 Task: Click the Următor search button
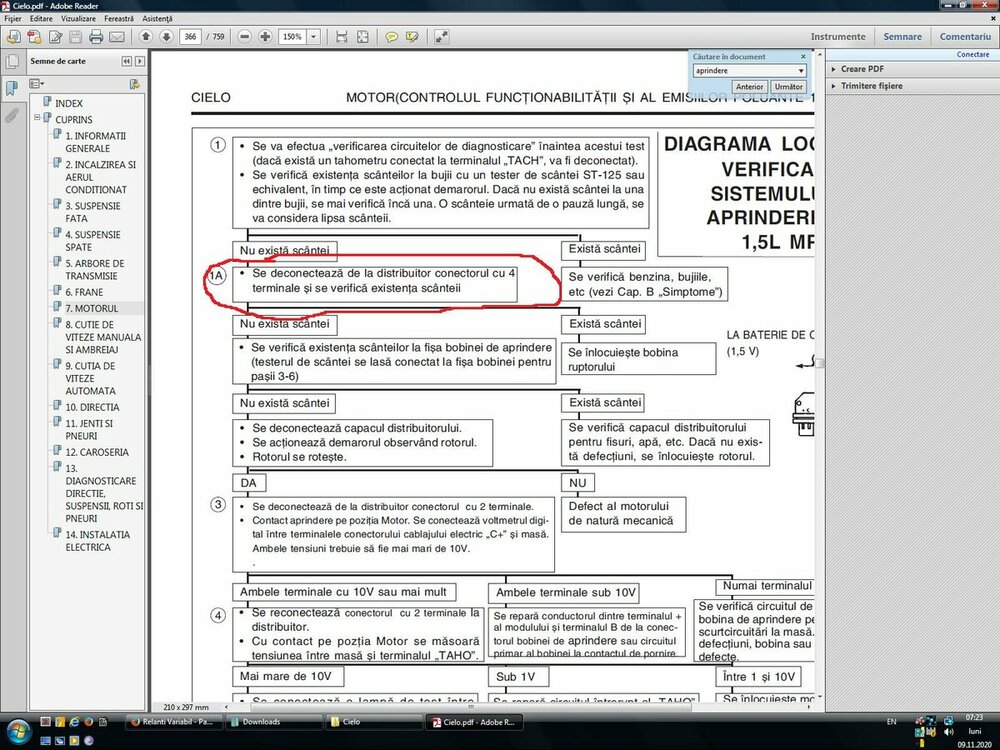tap(788, 87)
